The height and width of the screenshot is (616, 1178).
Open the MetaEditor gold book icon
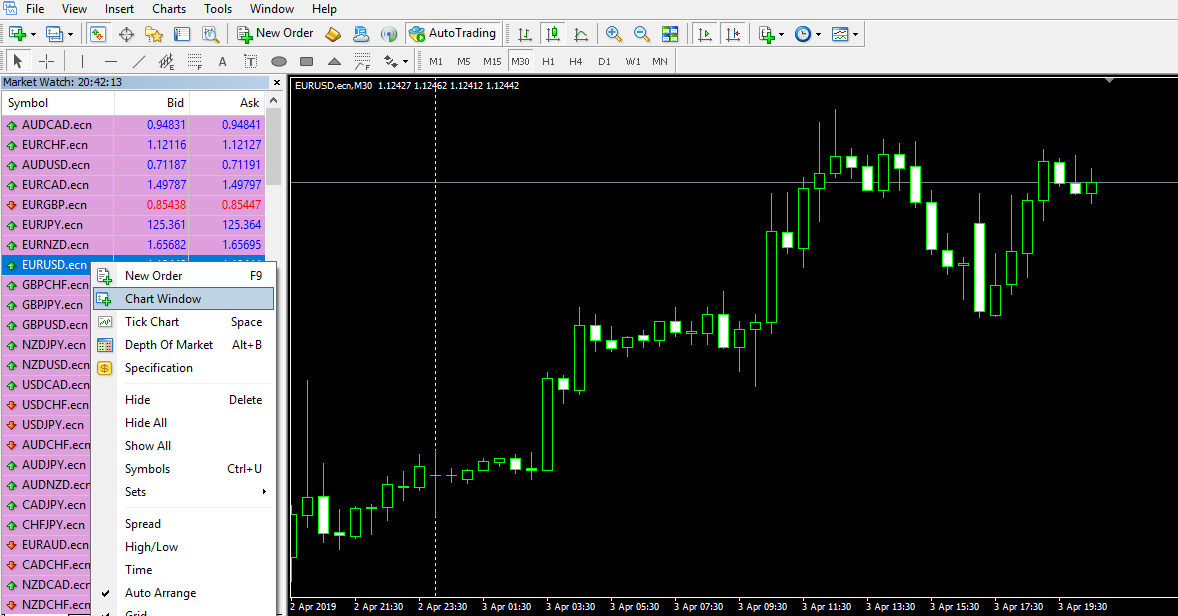coord(333,34)
